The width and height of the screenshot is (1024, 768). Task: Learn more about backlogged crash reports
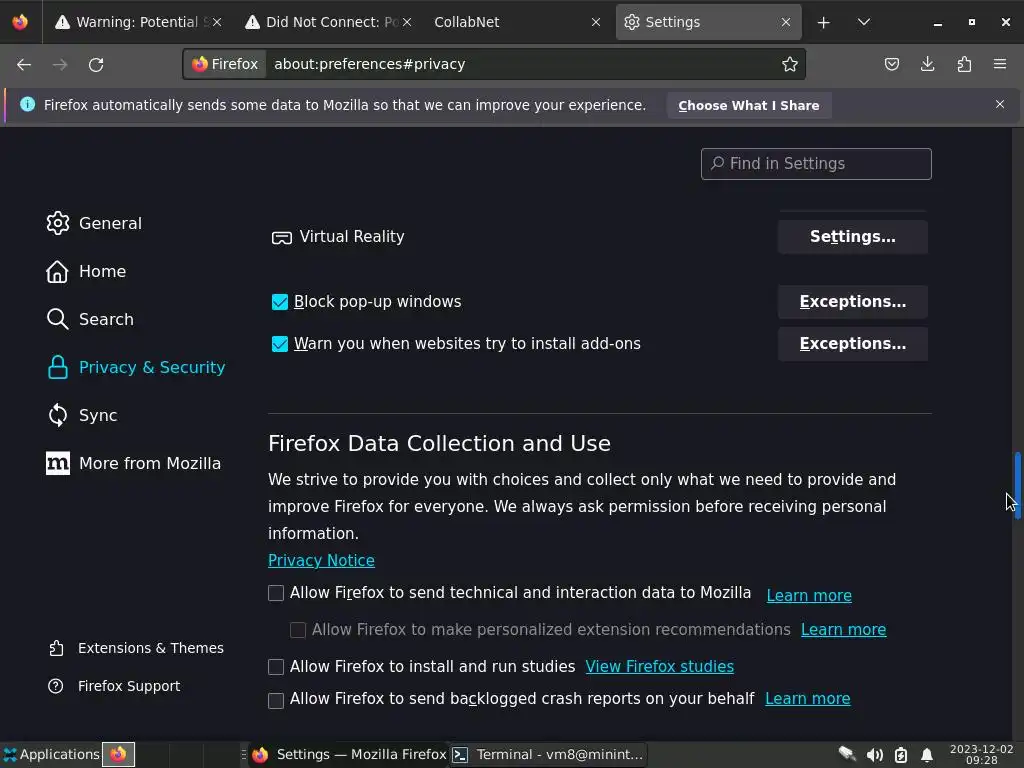(x=807, y=699)
